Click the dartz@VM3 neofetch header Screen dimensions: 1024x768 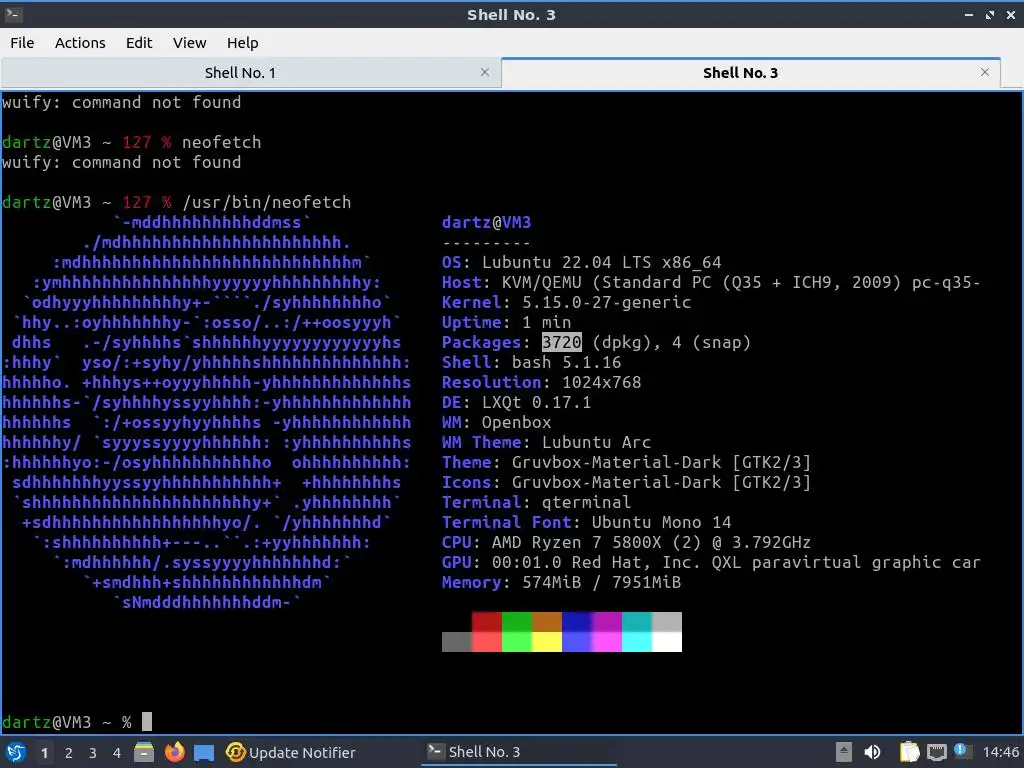[x=487, y=223]
